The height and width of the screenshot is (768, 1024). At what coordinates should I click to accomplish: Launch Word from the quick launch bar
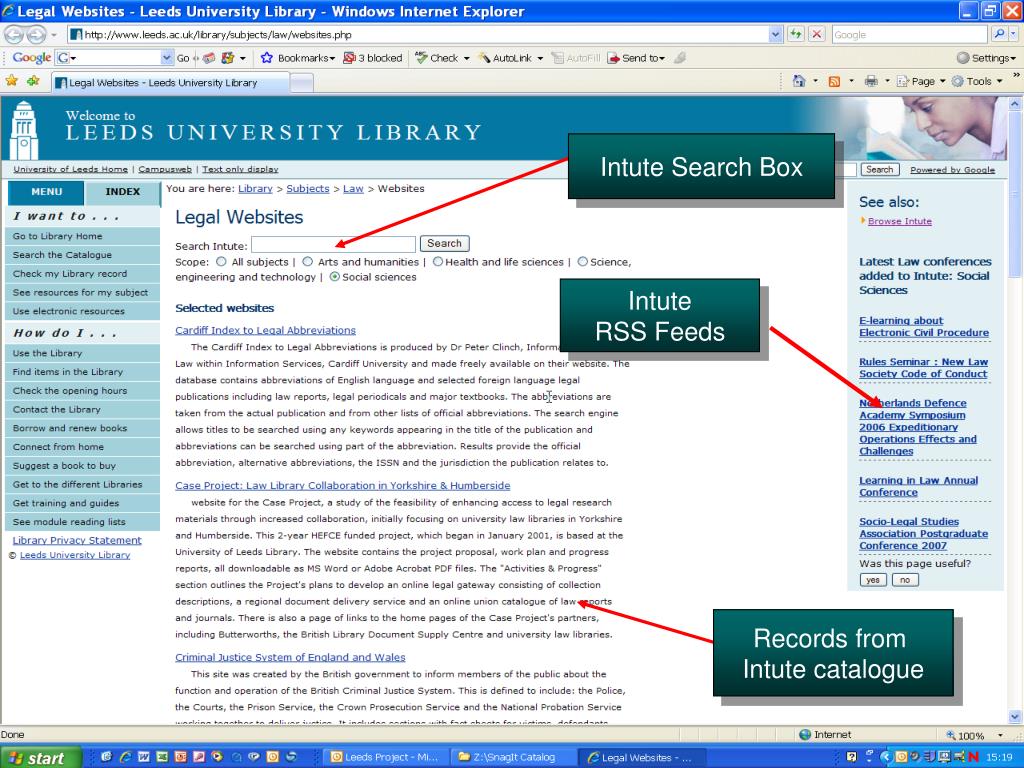point(143,758)
